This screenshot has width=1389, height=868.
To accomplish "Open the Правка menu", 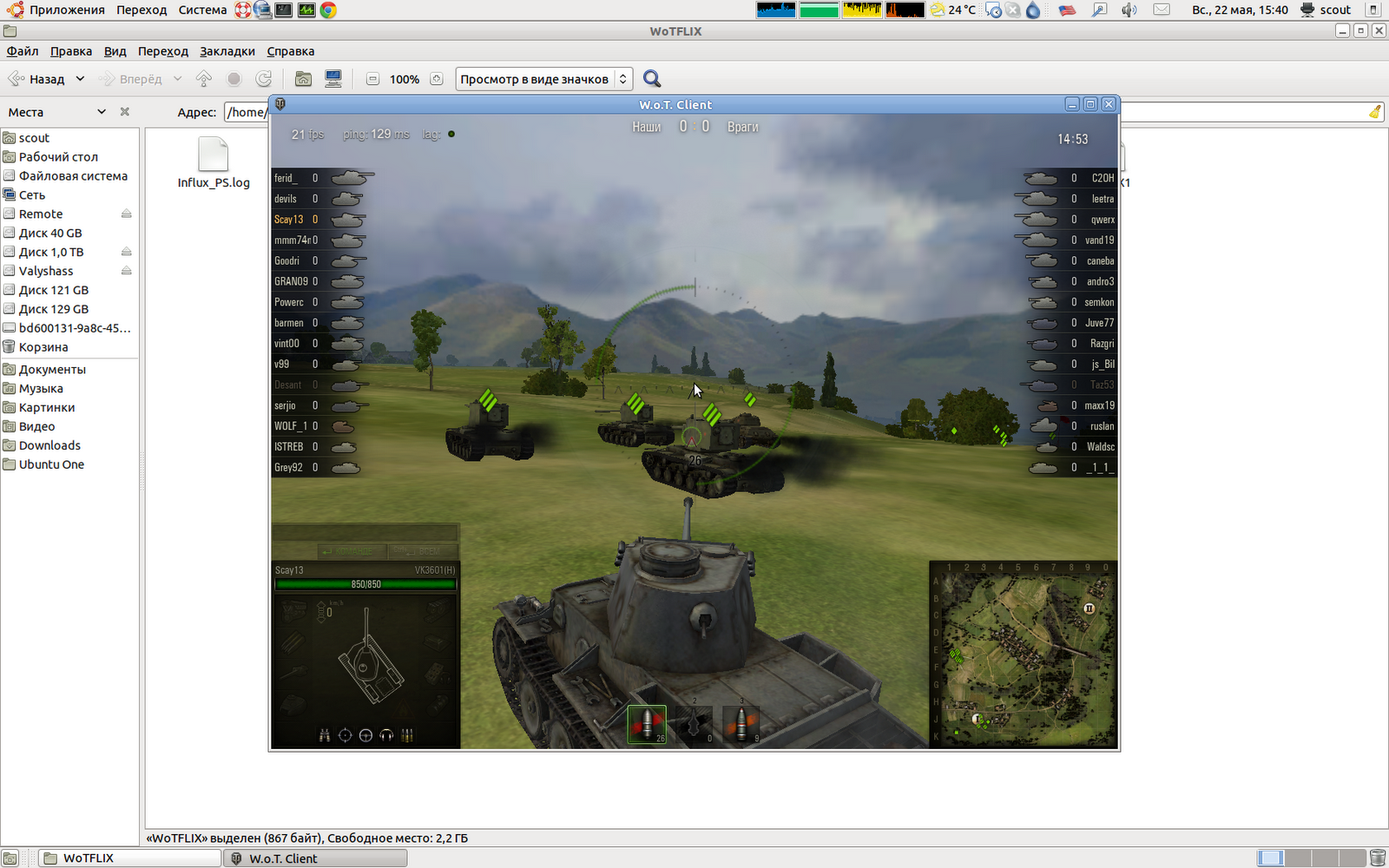I will click(71, 51).
